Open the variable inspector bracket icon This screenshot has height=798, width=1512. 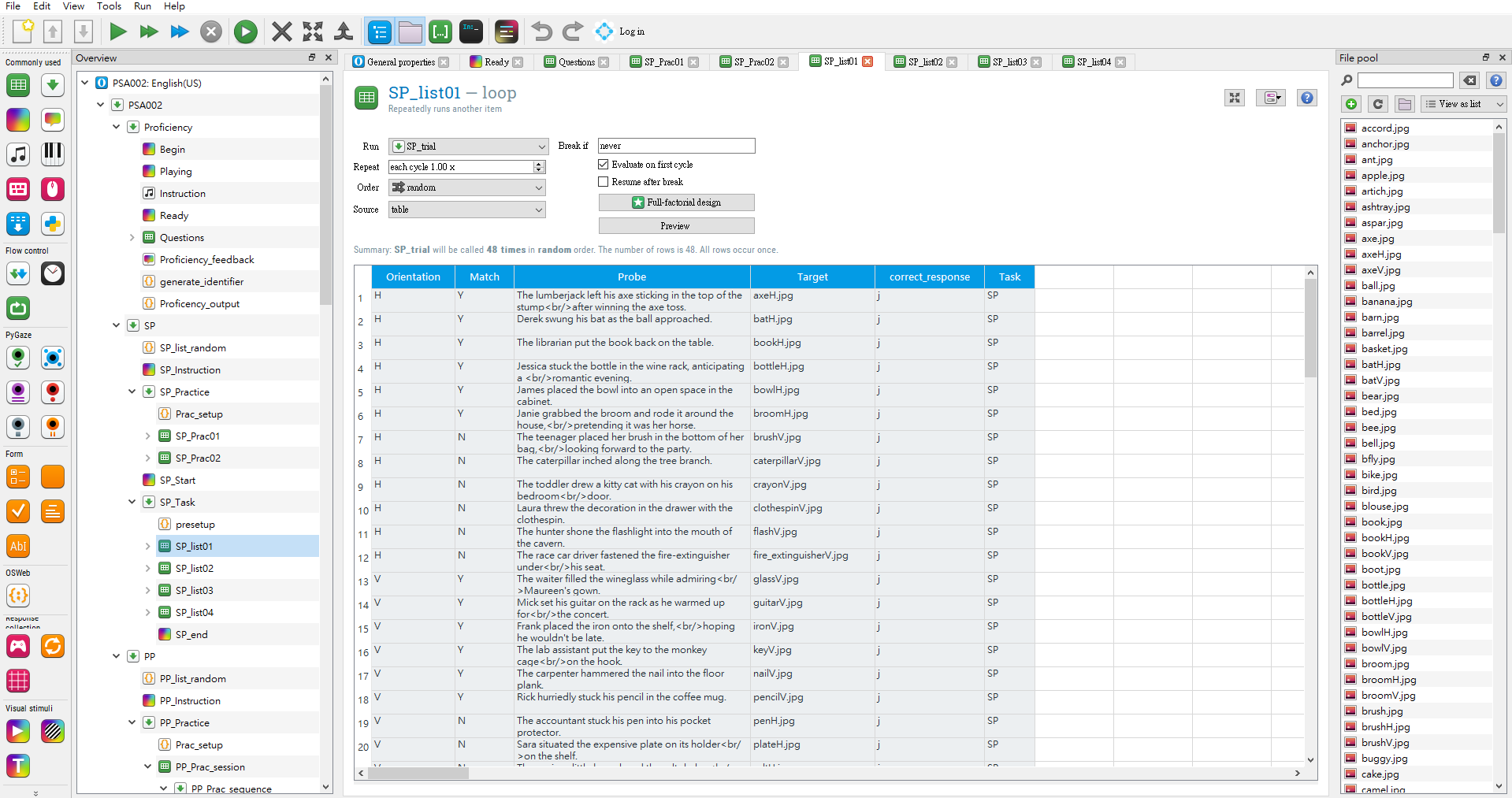[440, 32]
